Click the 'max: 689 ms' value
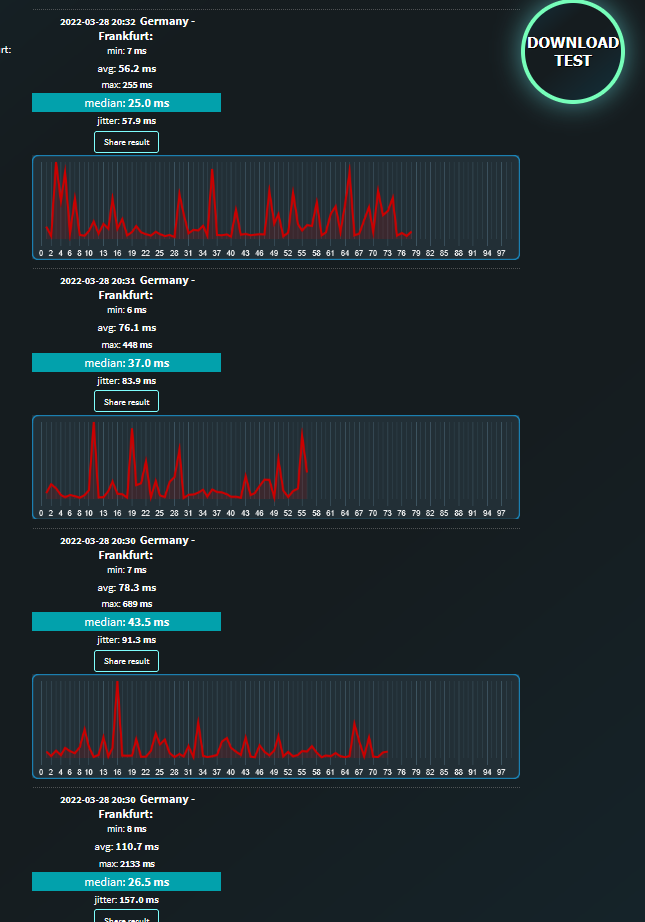 tap(127, 604)
